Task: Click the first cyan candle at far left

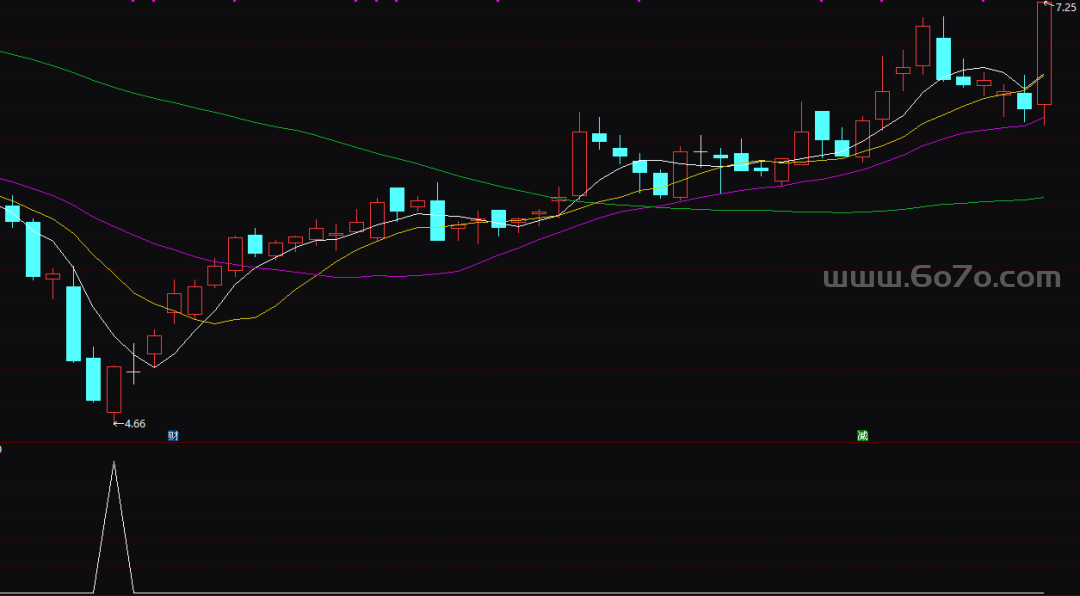Action: point(12,213)
